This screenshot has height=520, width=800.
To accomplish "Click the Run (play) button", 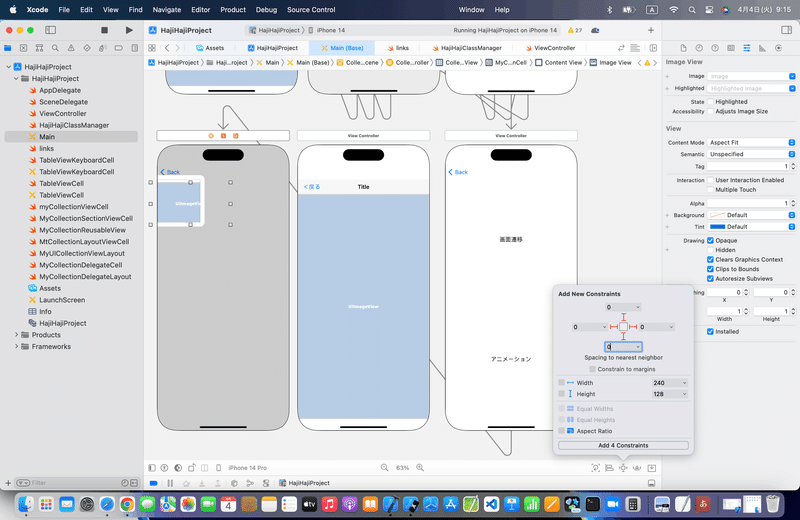I will (x=129, y=30).
